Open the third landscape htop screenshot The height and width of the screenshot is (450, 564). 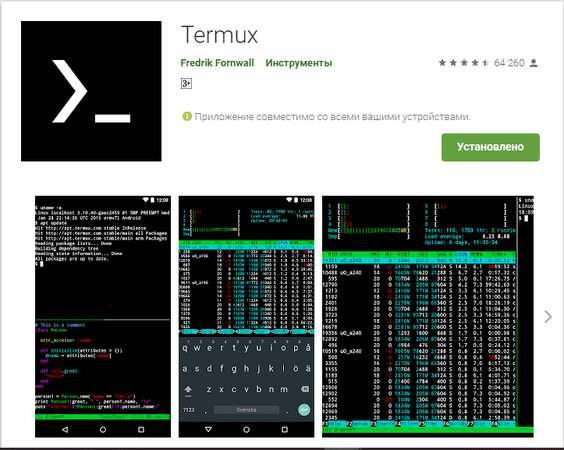coord(428,317)
